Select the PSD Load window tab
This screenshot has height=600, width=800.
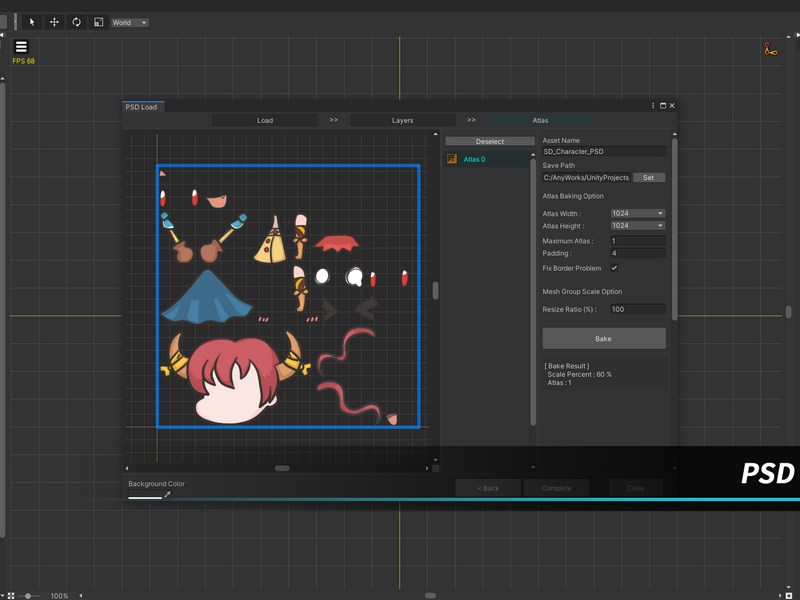[x=143, y=107]
